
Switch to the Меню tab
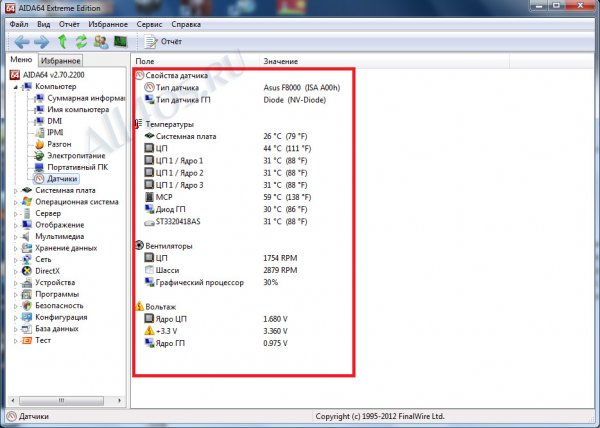point(21,60)
